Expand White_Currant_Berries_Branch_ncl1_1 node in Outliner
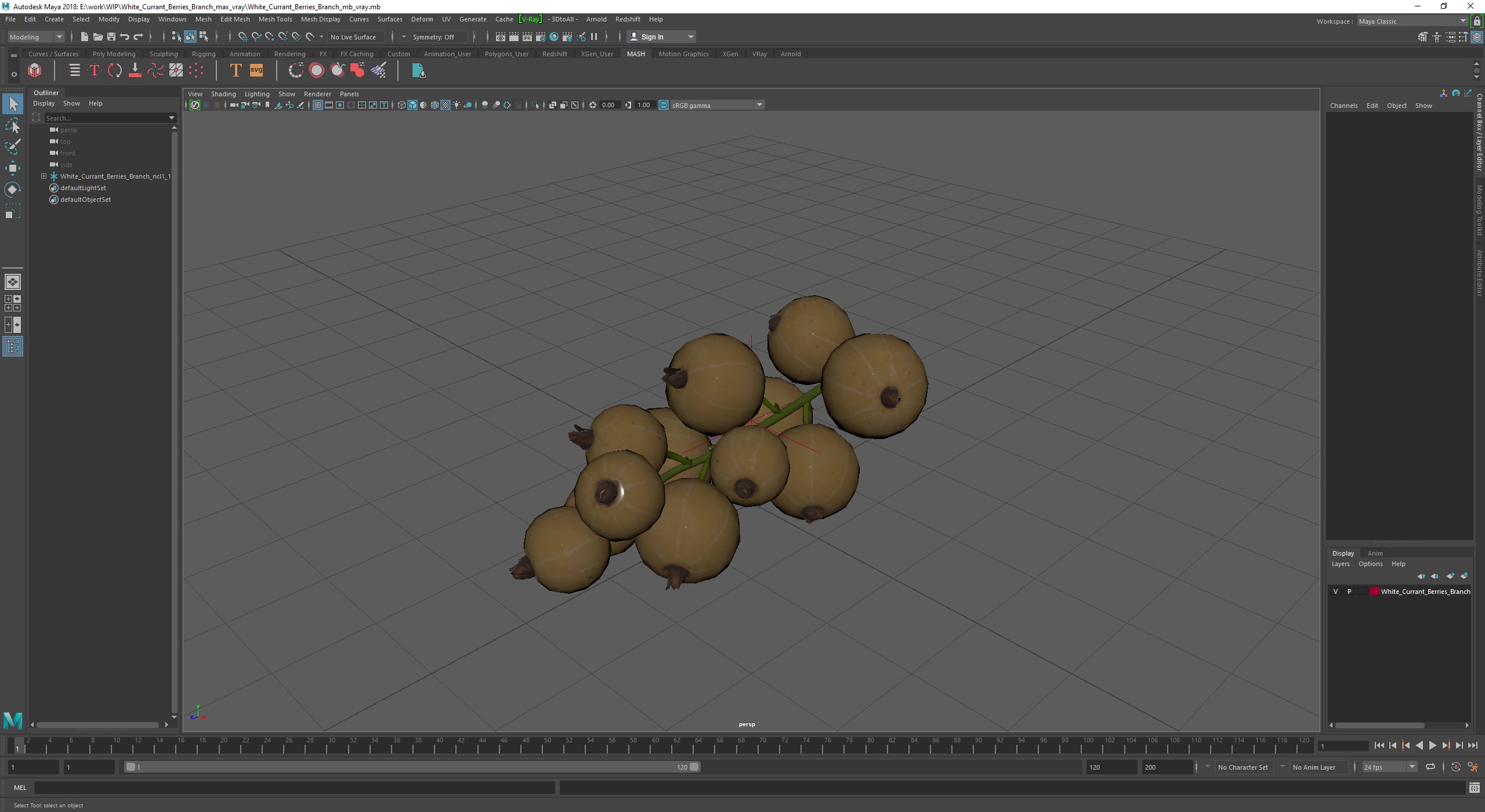The image size is (1485, 812). click(44, 176)
